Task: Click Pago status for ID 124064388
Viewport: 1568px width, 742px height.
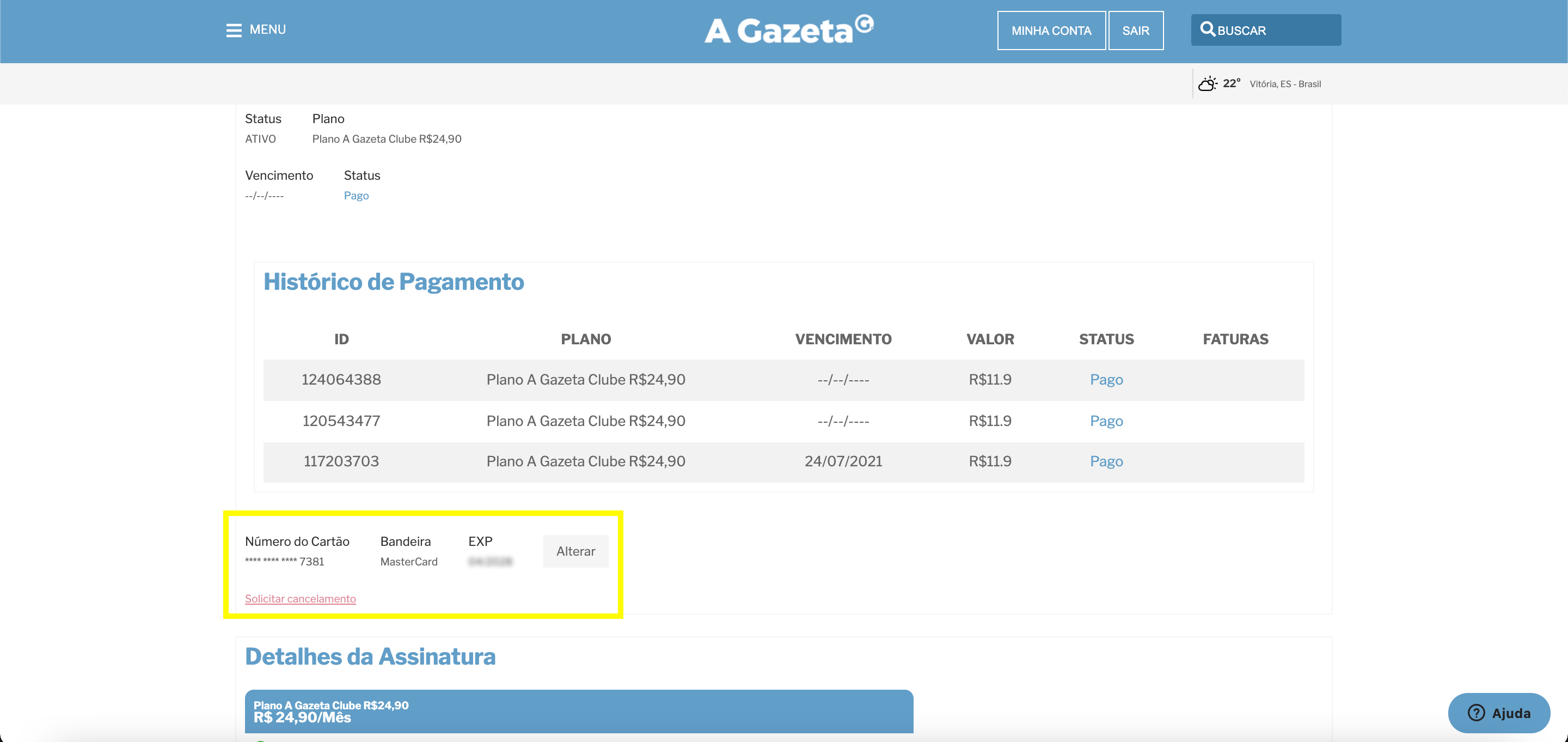Action: (x=1106, y=380)
